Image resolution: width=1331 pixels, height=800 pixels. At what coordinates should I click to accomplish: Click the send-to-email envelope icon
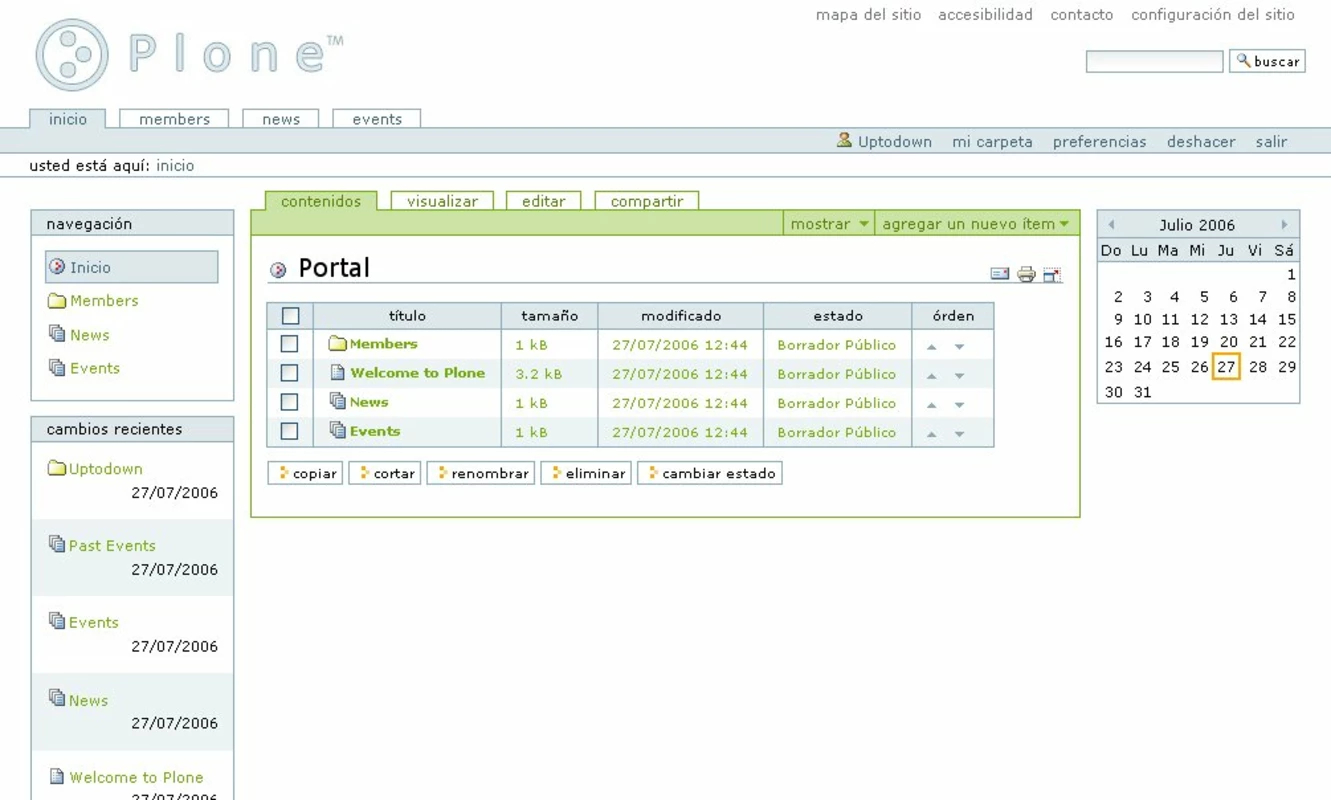(1000, 274)
